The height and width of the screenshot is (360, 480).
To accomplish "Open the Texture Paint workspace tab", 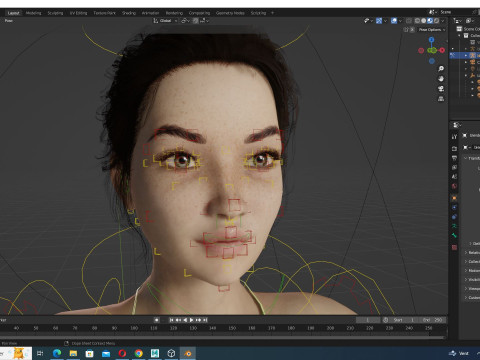I will point(104,13).
